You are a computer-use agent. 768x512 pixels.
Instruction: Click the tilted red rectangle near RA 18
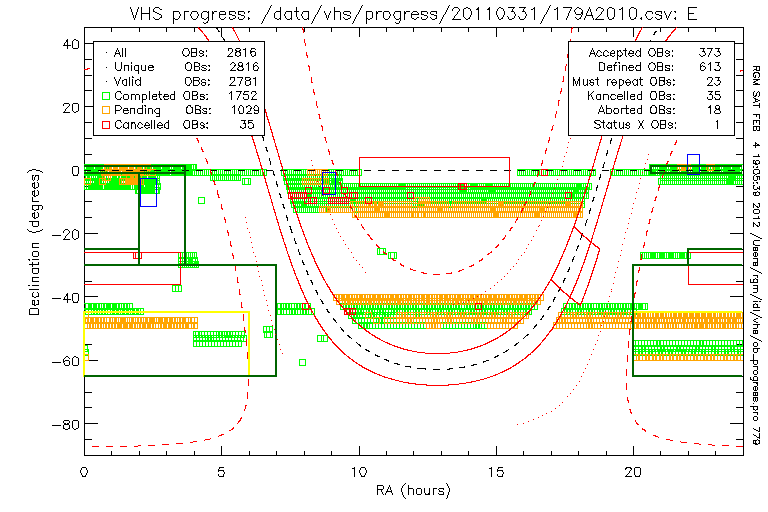tap(577, 273)
